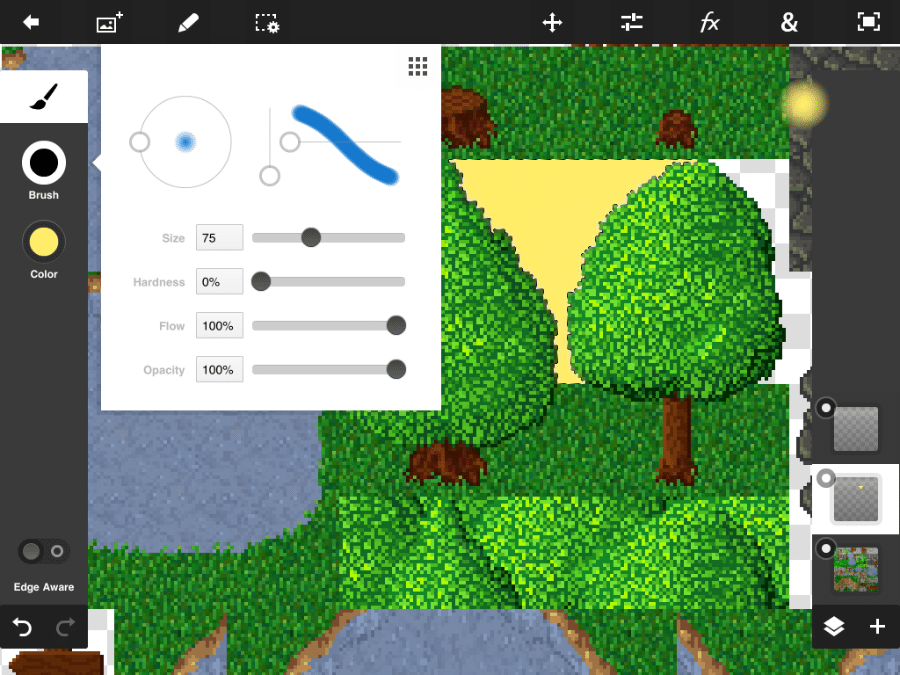Click the stroke preview lower handle
This screenshot has height=675, width=900.
point(270,176)
